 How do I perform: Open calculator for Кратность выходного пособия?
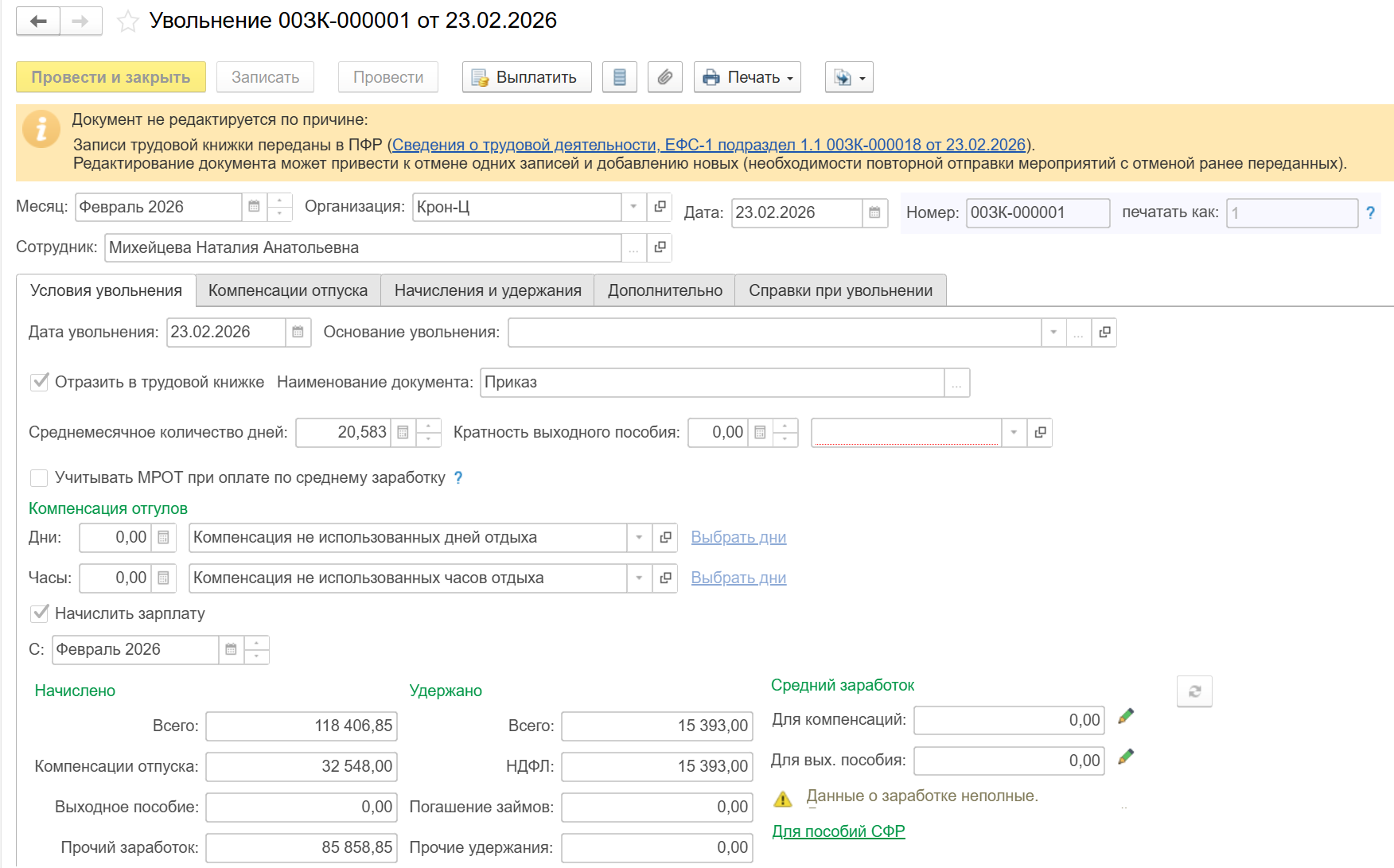(x=760, y=433)
